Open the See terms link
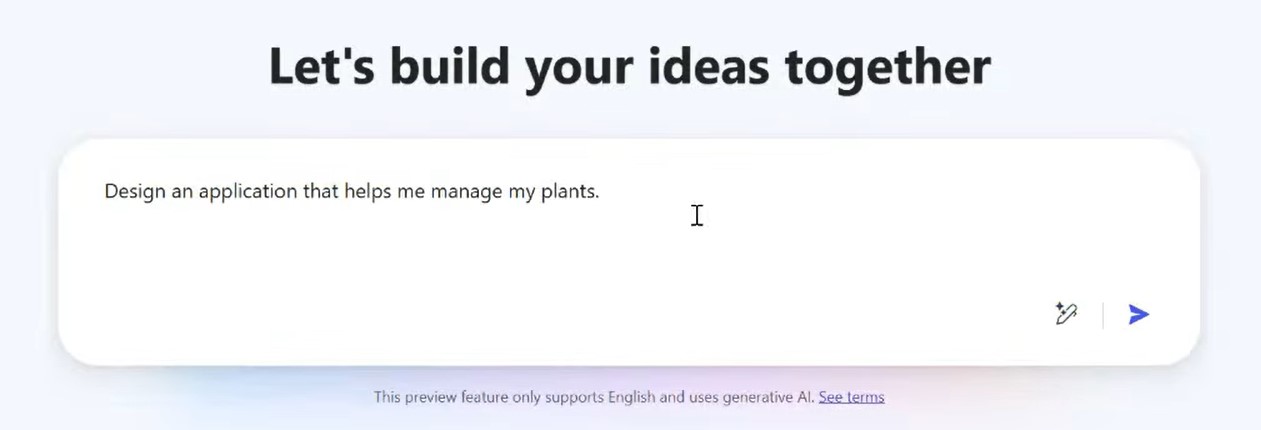This screenshot has width=1261, height=430. click(x=851, y=397)
